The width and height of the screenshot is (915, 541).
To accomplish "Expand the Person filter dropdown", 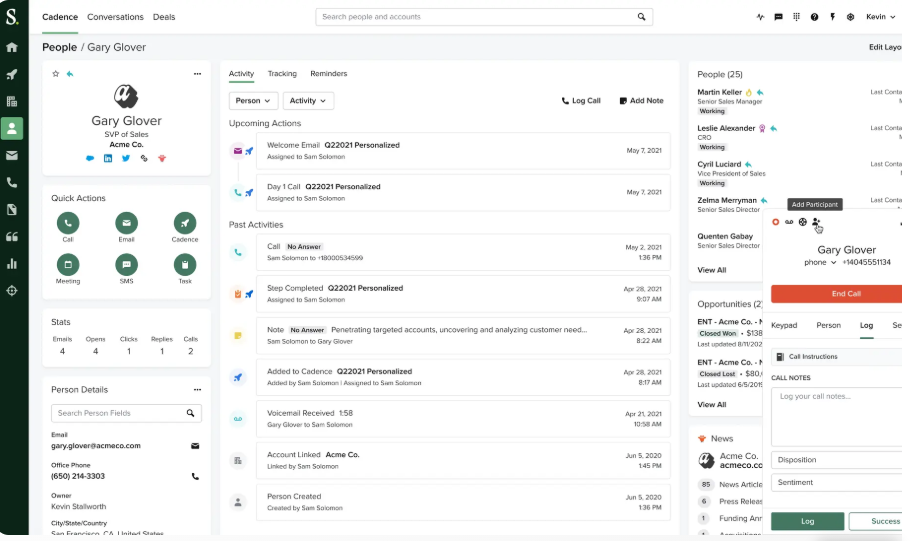I will 253,101.
